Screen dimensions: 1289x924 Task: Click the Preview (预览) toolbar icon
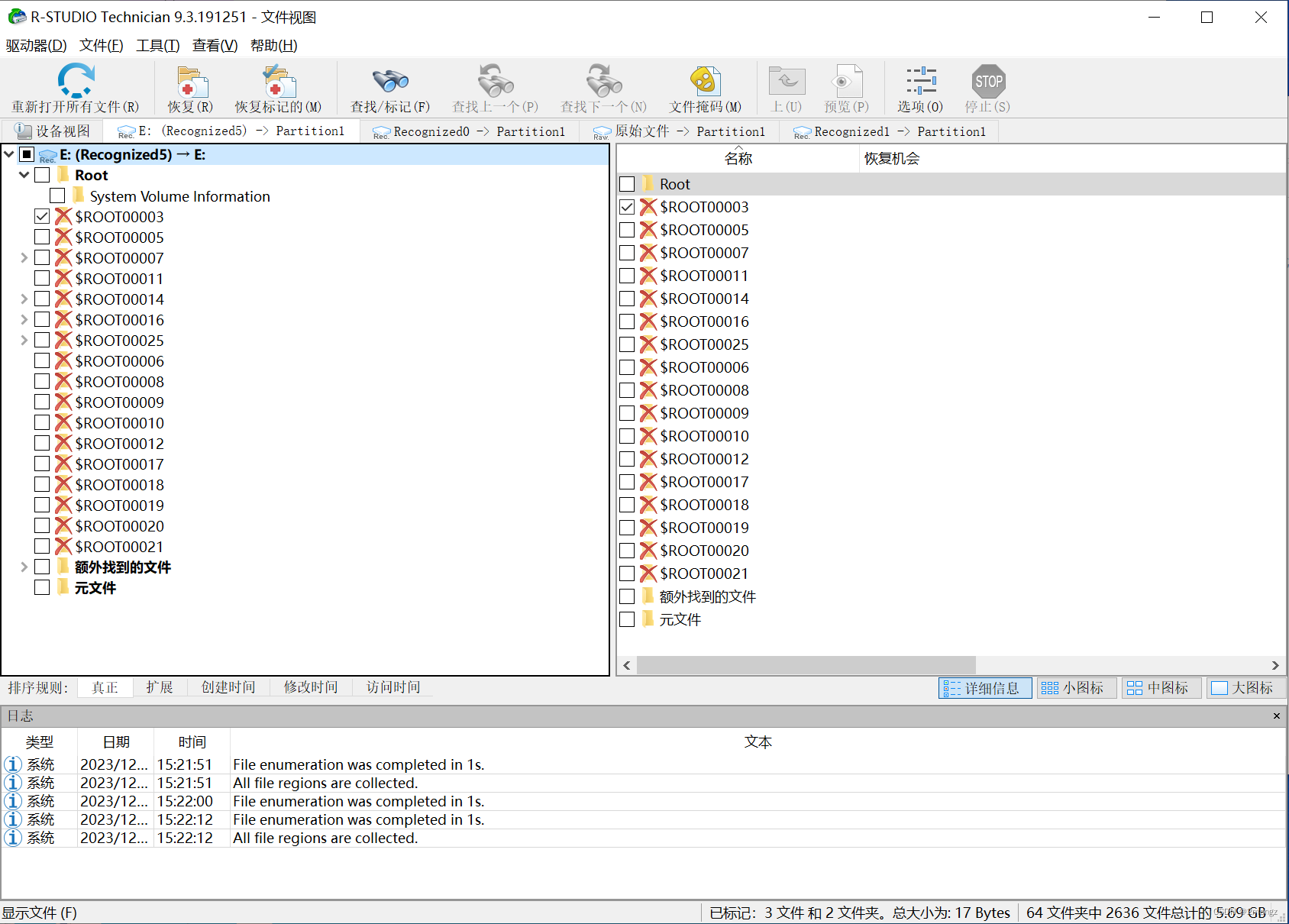click(x=846, y=81)
